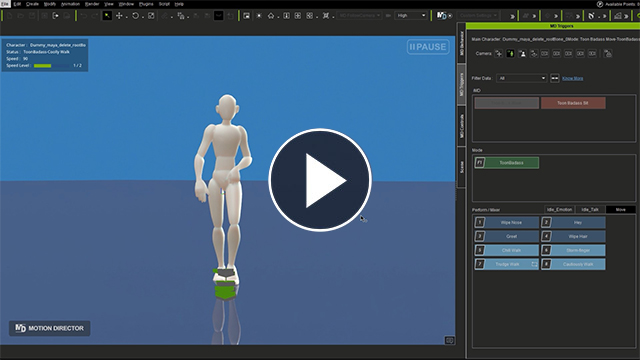Viewport: 640px width, 360px height.
Task: Click the last camera settings icon
Action: (608, 53)
